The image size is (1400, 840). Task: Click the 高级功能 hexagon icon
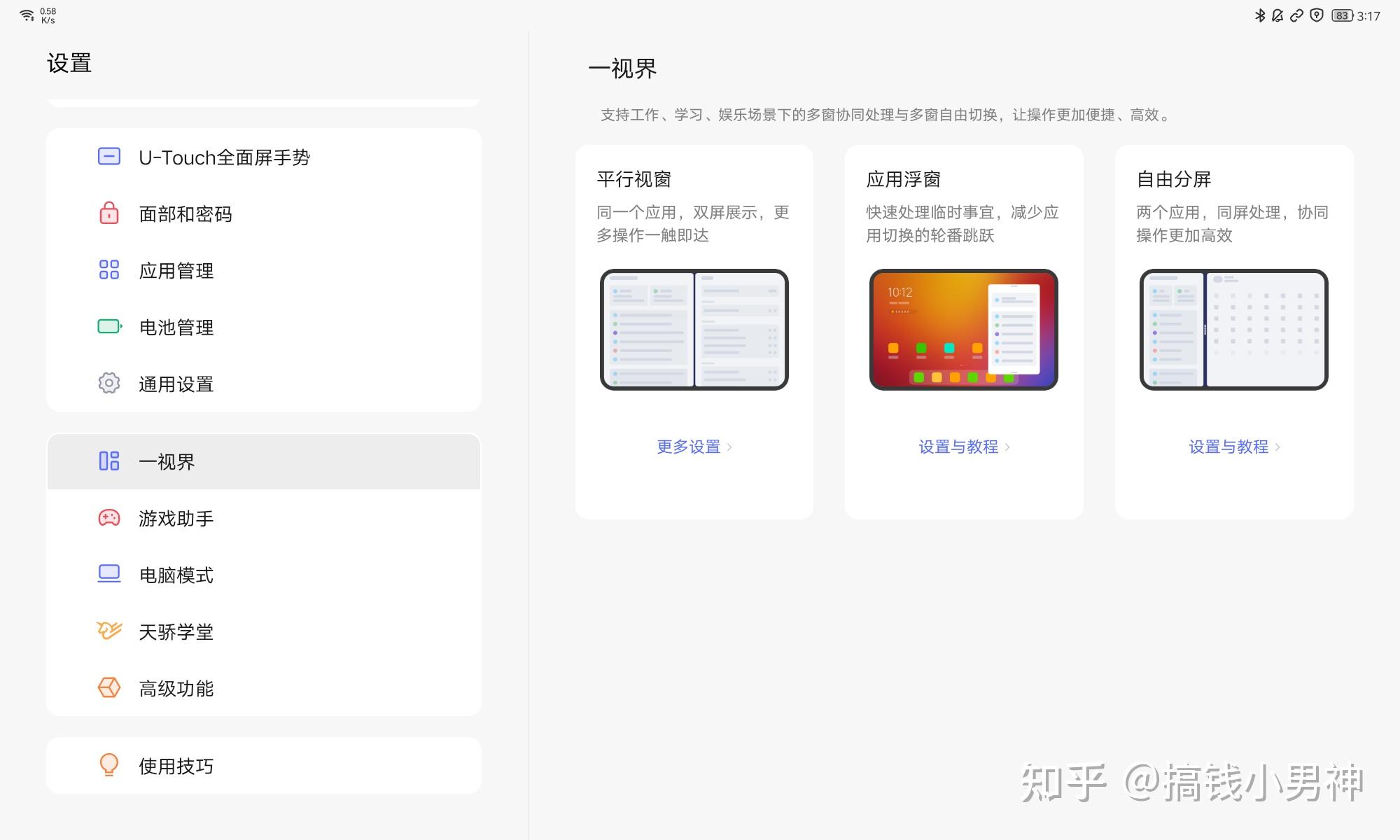(x=108, y=688)
